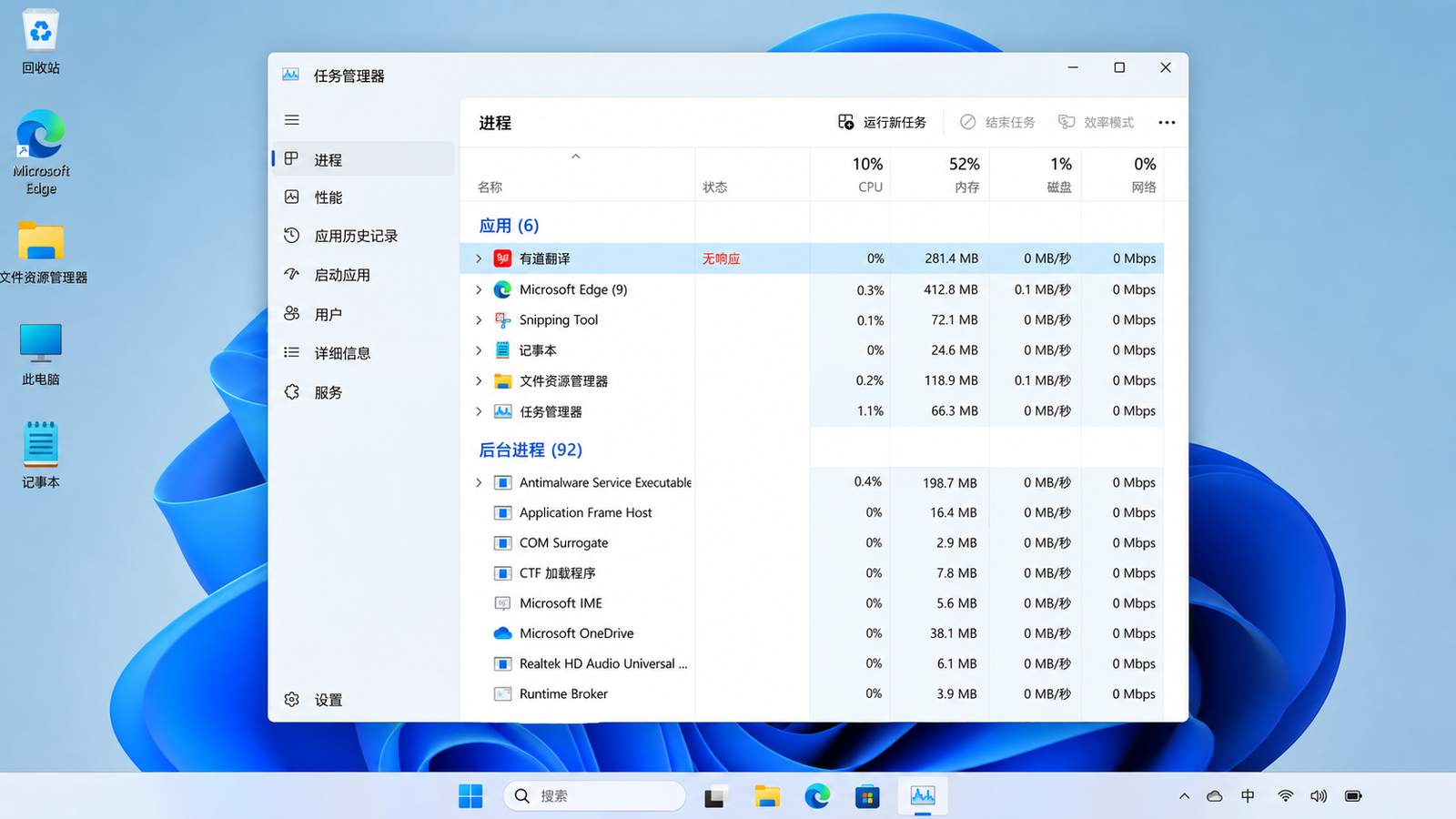This screenshot has height=819, width=1456.
Task: Sort processes by 磁盘 column
Action: click(1035, 175)
